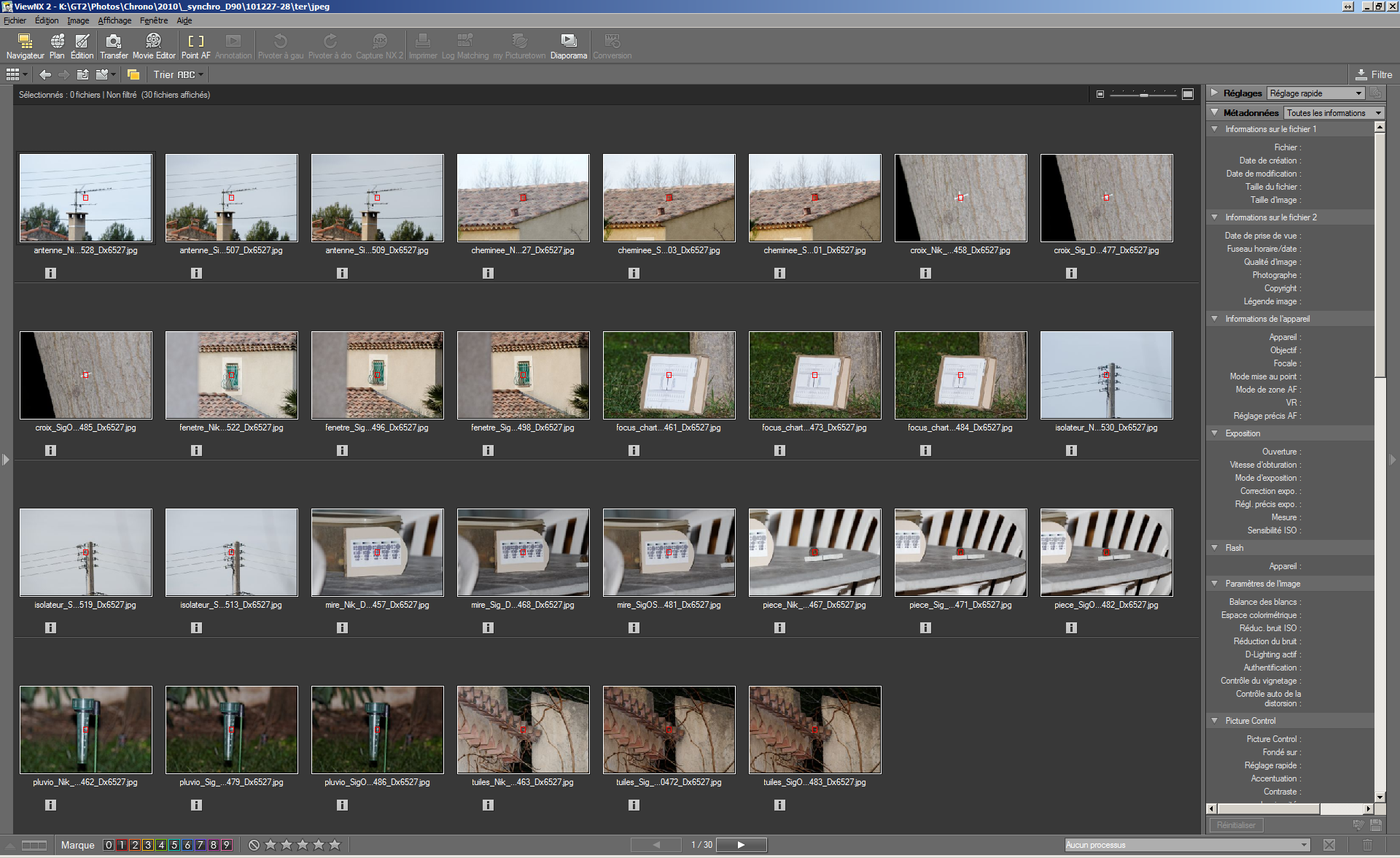Collapse the Picture Control section
This screenshot has width=1400, height=858.
point(1215,721)
